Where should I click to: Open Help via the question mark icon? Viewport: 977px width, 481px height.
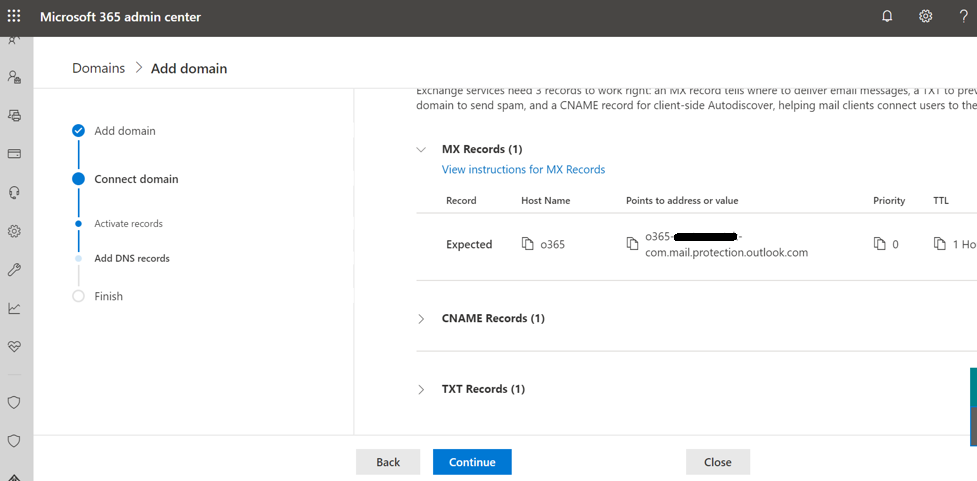coord(963,16)
